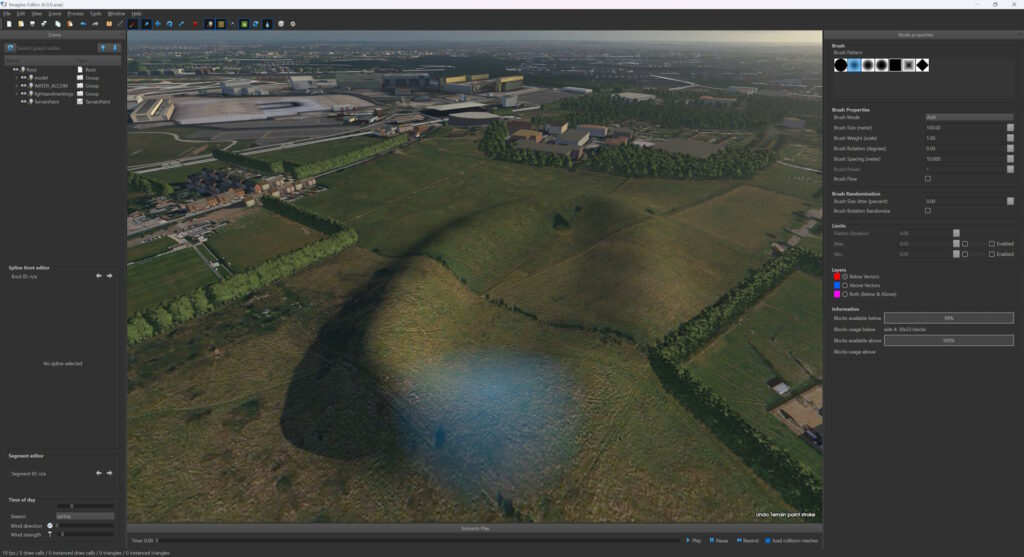The image size is (1024, 557).
Task: Open the Help menu
Action: (x=136, y=13)
